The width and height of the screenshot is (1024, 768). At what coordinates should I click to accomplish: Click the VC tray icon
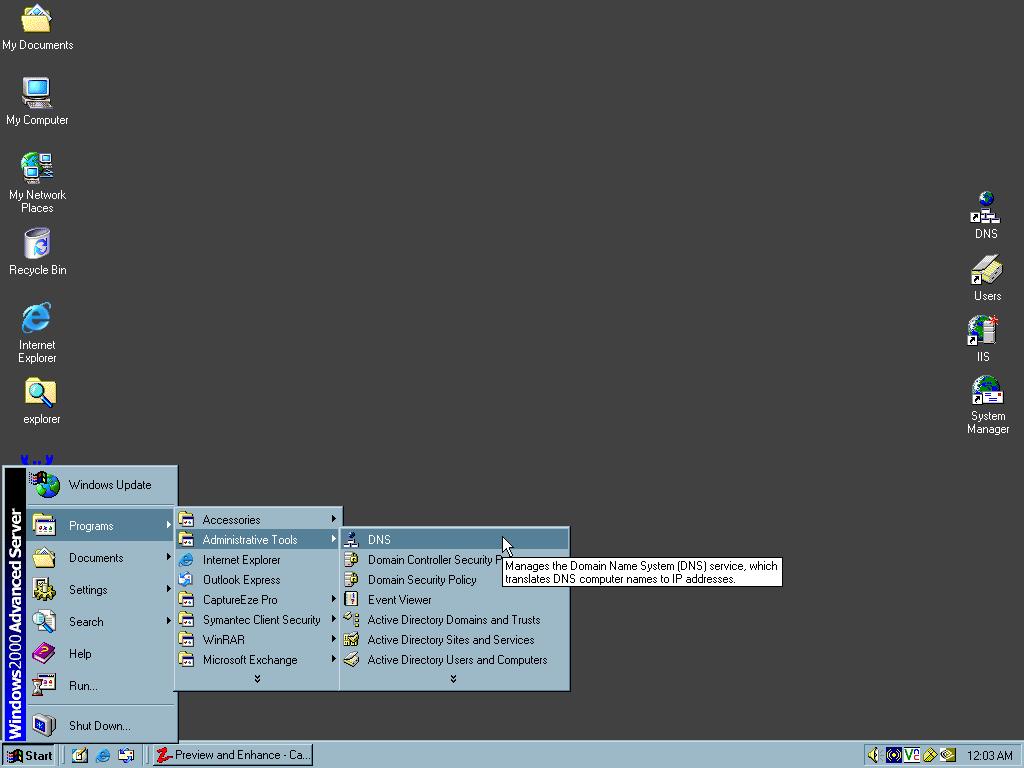tap(912, 755)
